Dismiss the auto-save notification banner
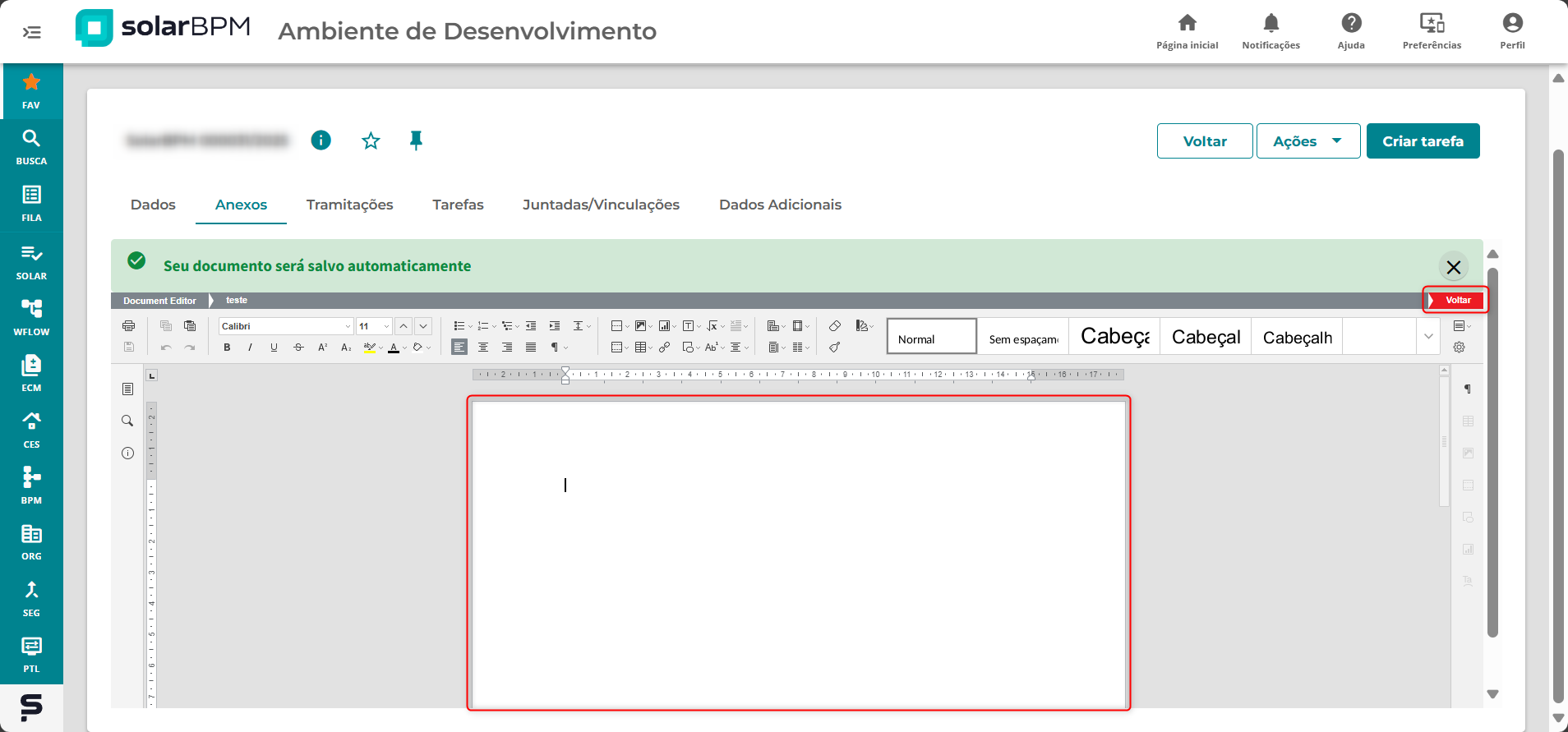 click(1453, 267)
